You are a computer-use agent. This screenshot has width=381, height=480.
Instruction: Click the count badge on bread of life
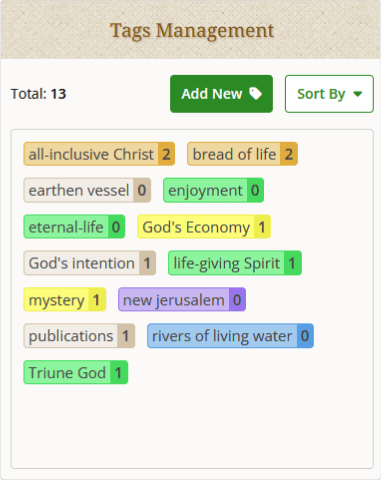point(289,154)
